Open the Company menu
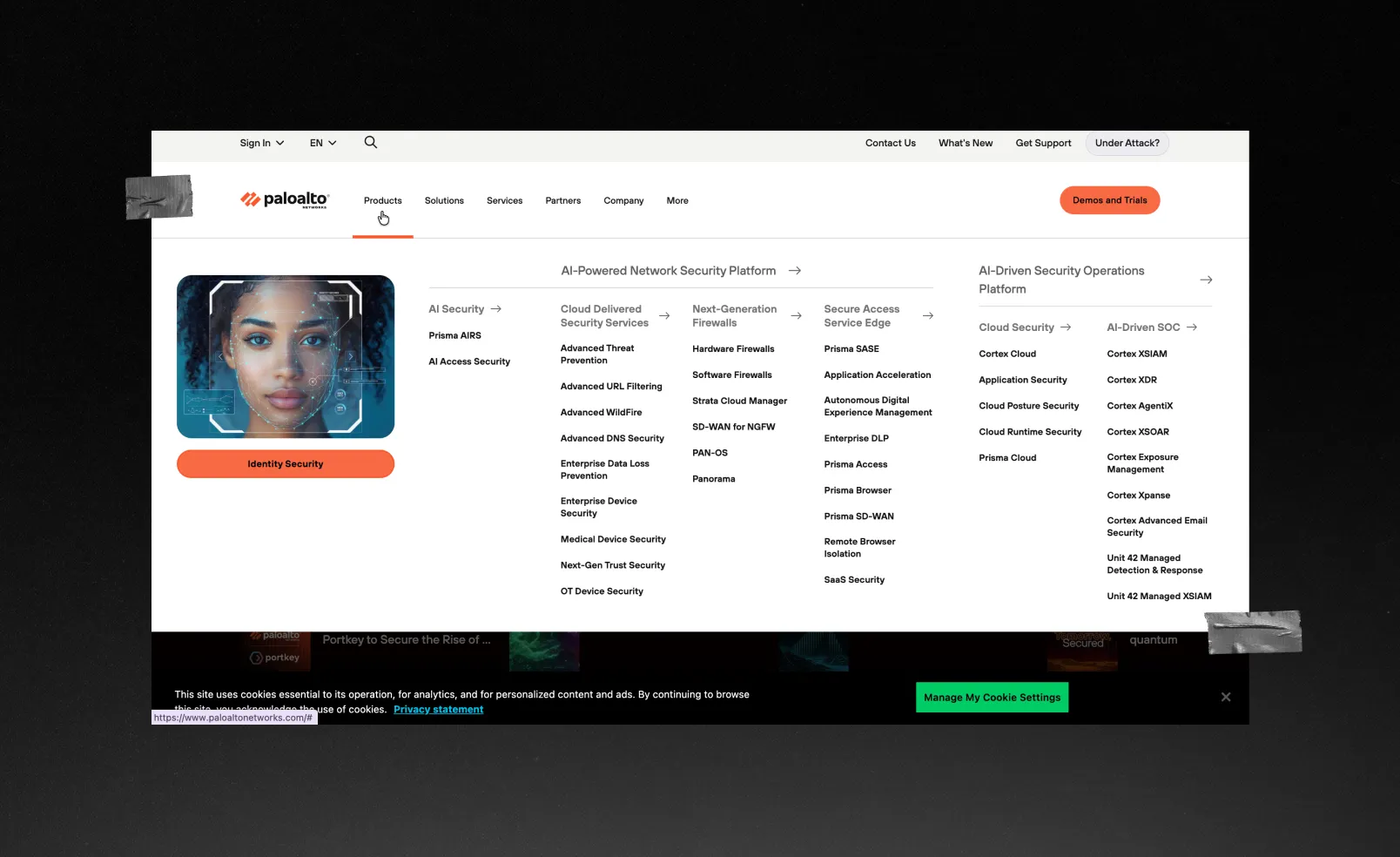The width and height of the screenshot is (1400, 857). click(624, 200)
